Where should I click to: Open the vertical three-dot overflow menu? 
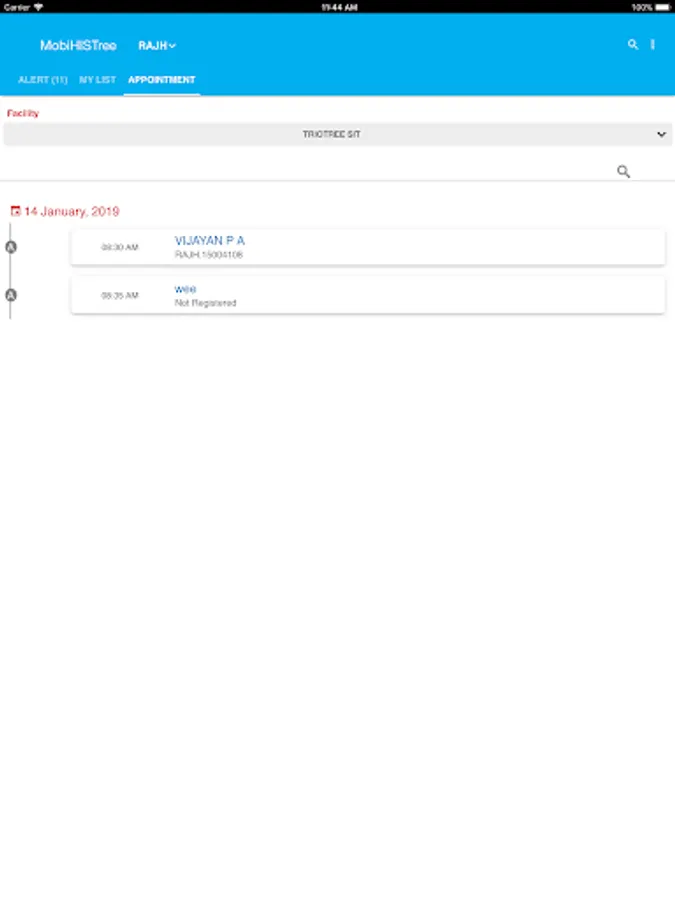pyautogui.click(x=653, y=45)
